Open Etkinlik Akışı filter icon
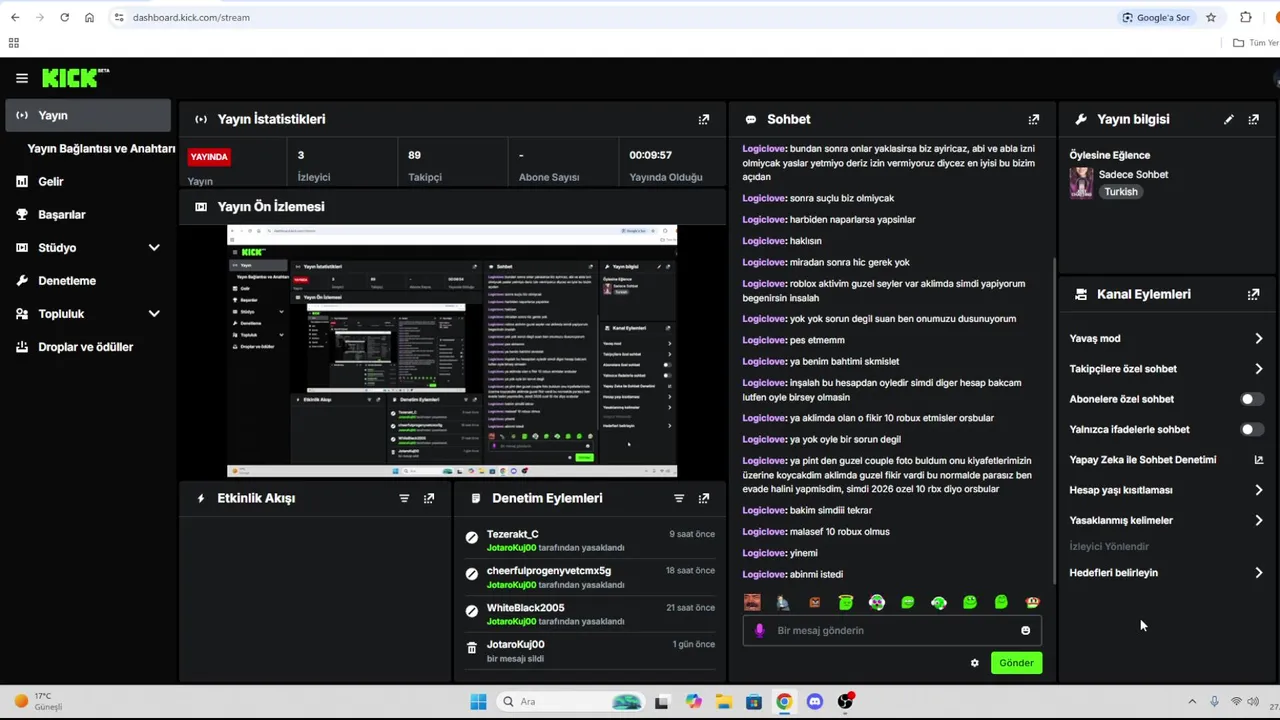Viewport: 1280px width, 720px height. 404,498
